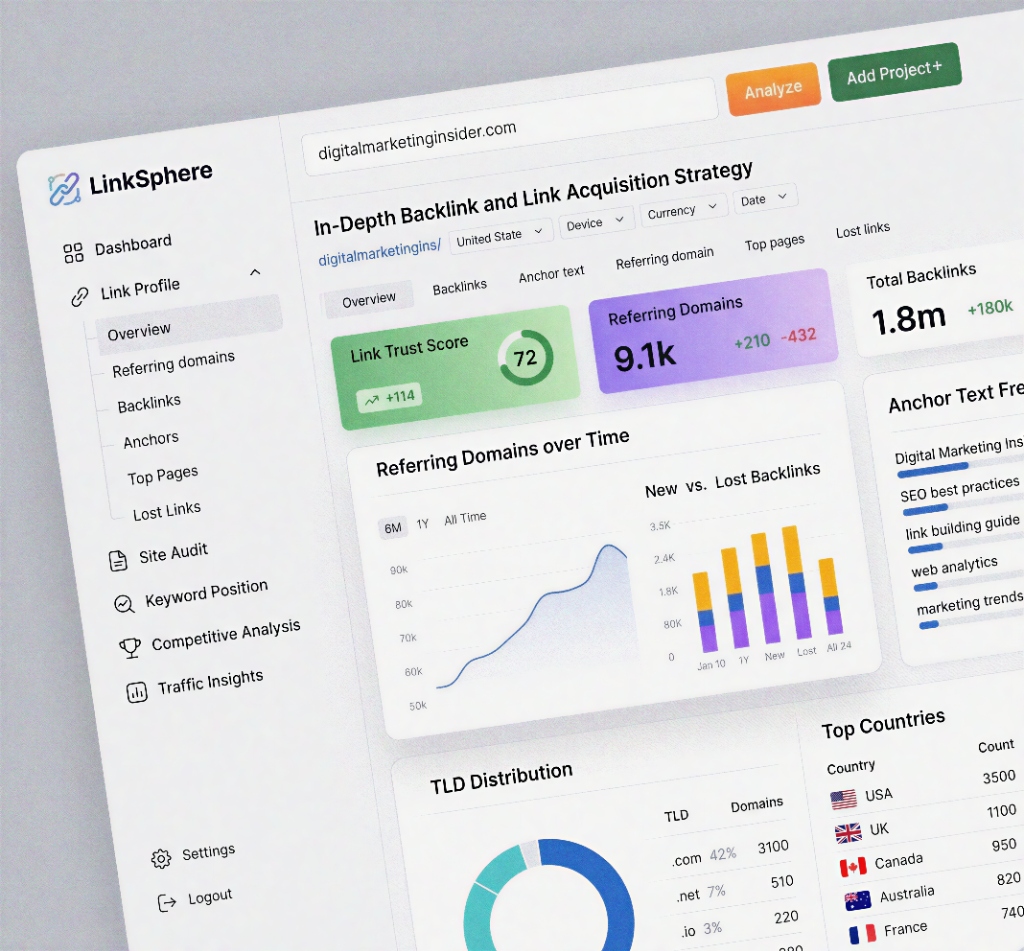Open Dashboard grid icon
This screenshot has height=951, width=1024.
pos(73,253)
